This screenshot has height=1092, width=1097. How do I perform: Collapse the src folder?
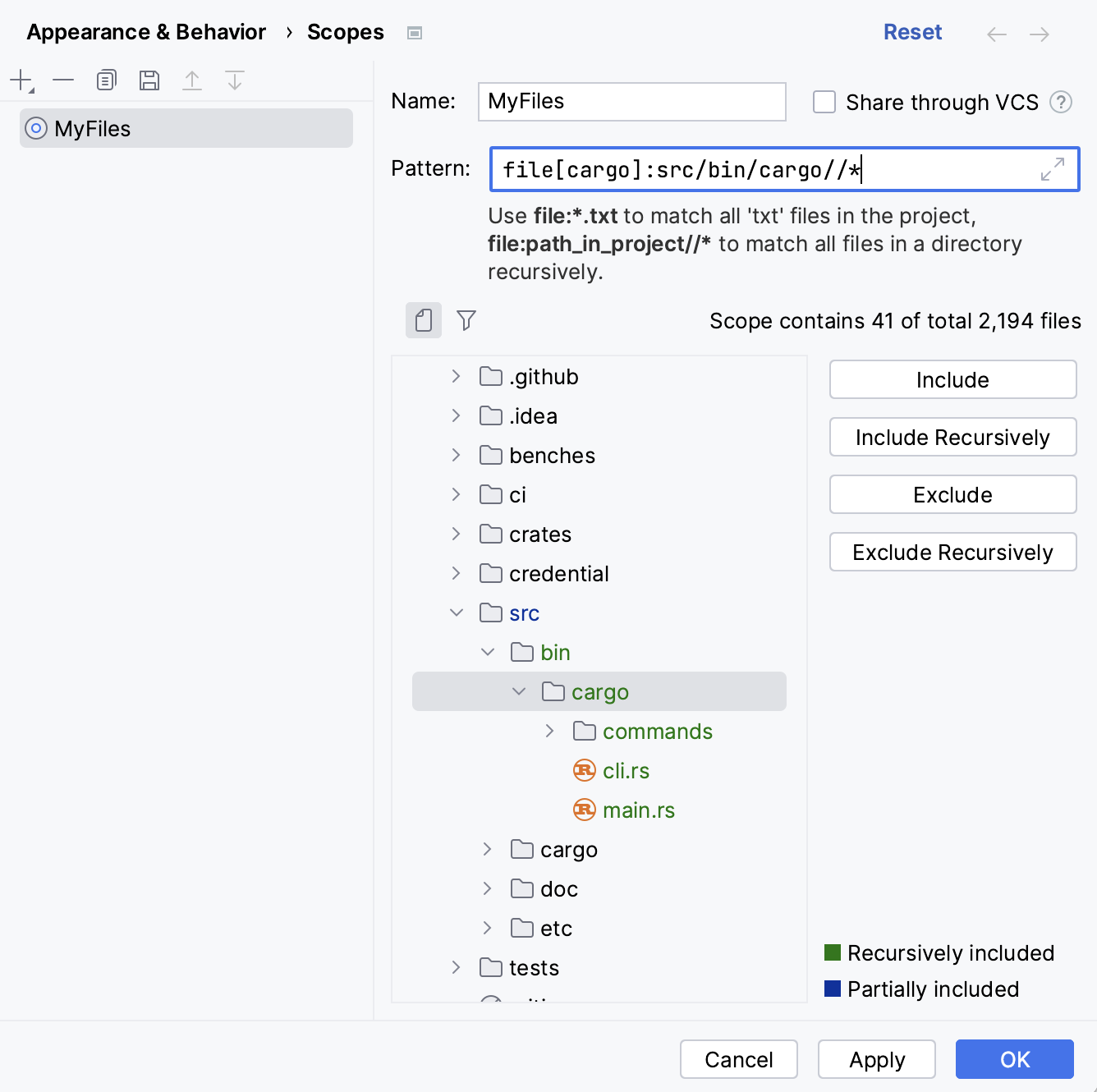pyautogui.click(x=457, y=613)
